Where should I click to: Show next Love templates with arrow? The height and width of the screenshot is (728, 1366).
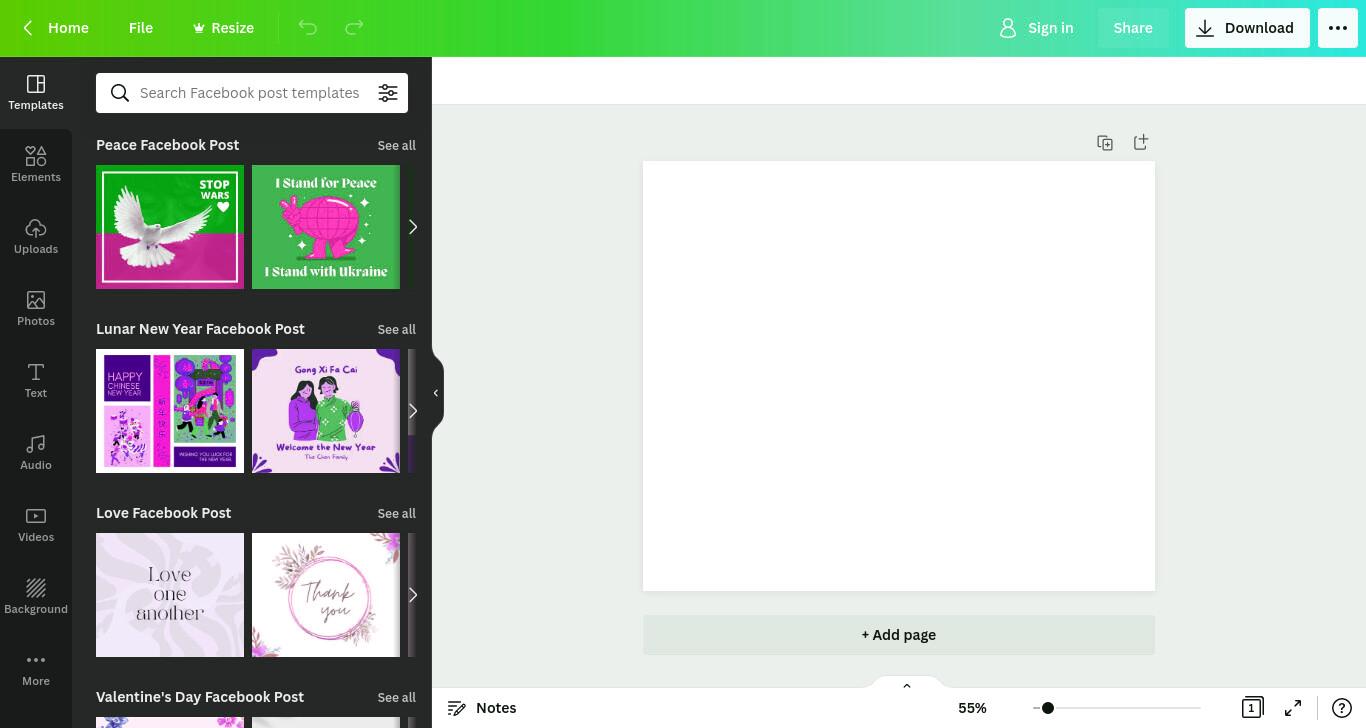click(x=413, y=595)
